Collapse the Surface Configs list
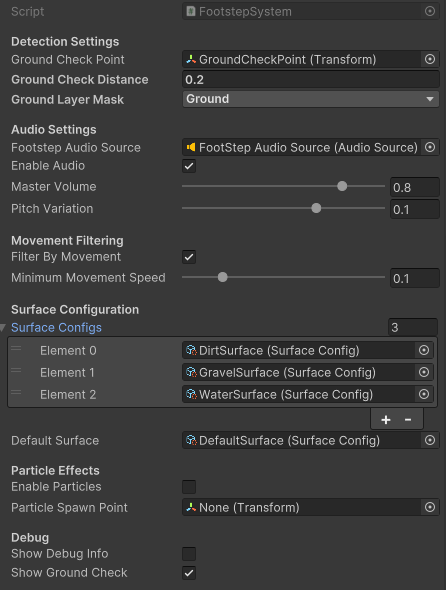Viewport: 446px width, 590px height. pos(3,328)
